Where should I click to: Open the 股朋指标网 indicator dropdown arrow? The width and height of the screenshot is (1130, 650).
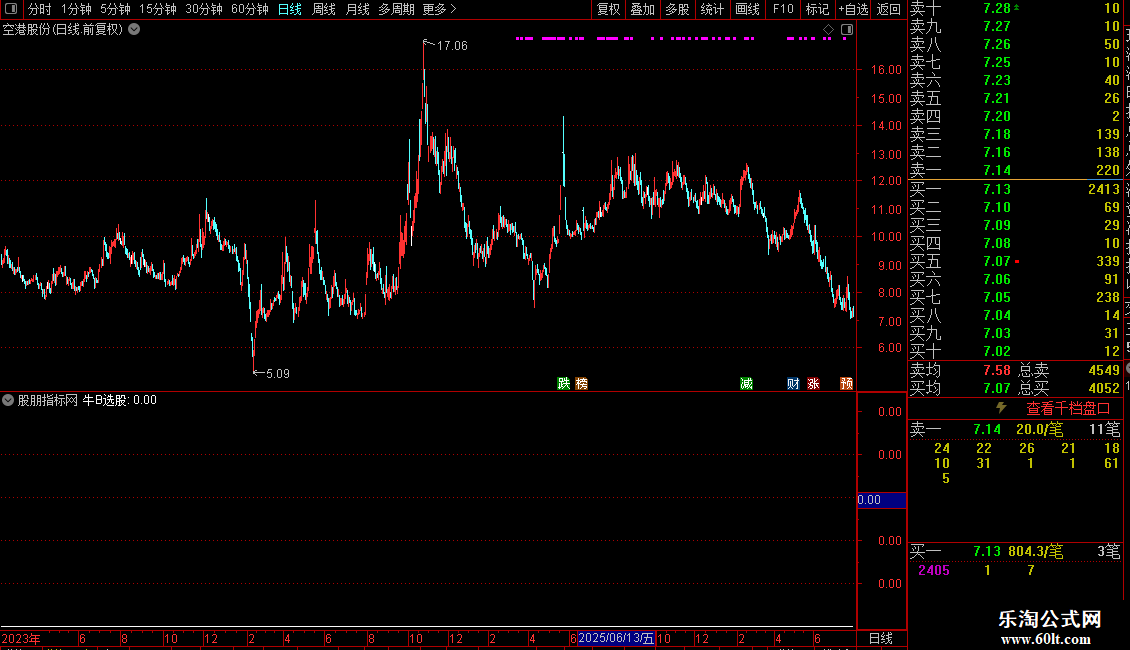pyautogui.click(x=8, y=400)
